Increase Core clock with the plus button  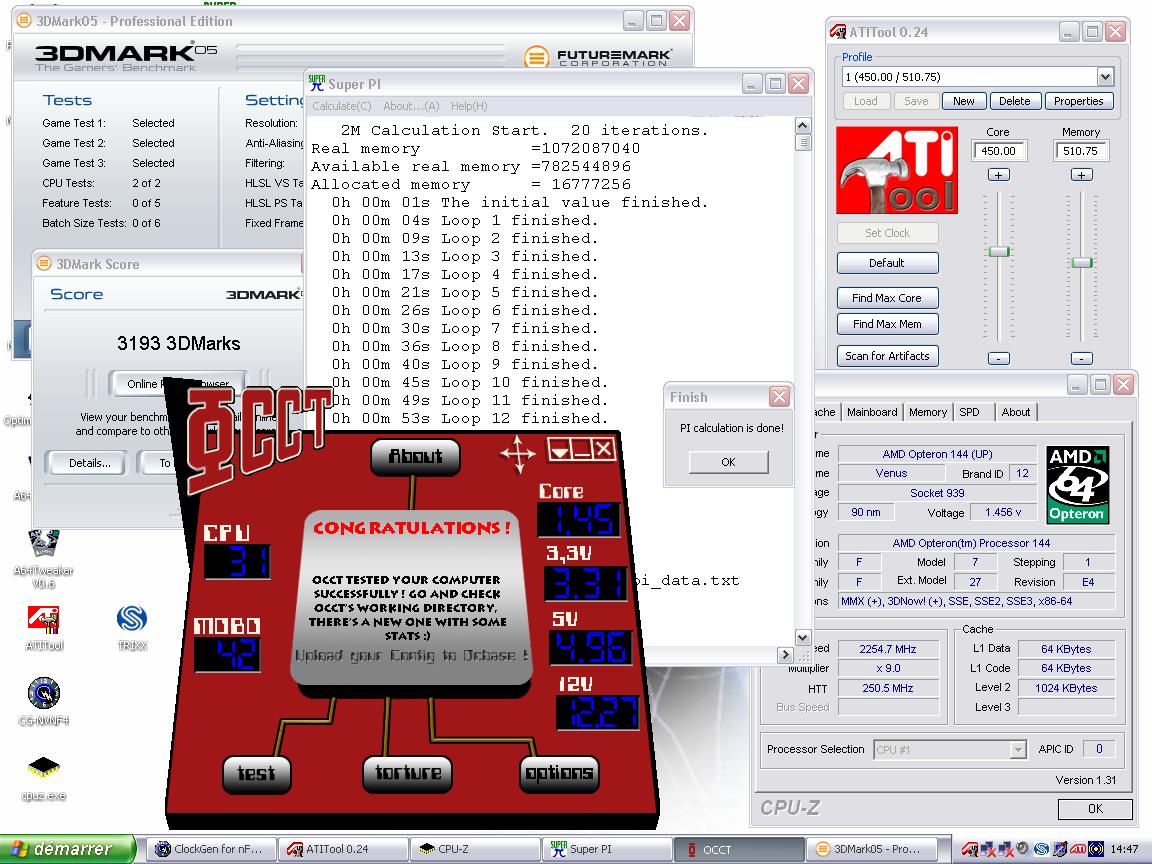[x=998, y=175]
